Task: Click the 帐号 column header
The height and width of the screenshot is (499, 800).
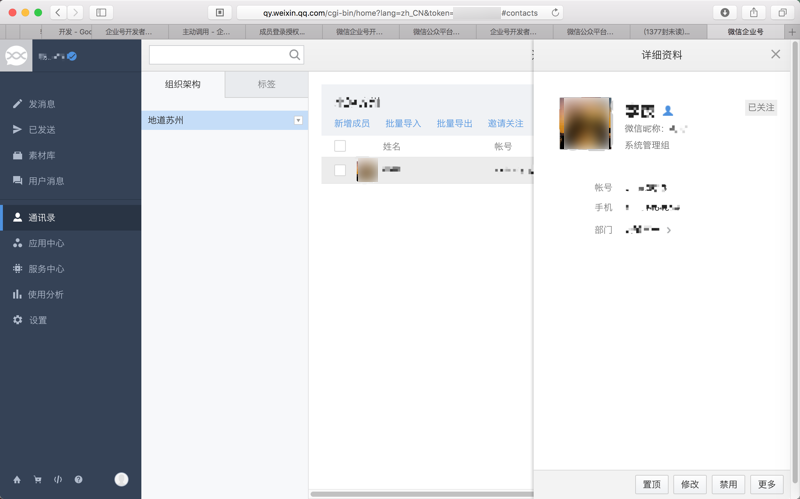Action: pos(503,146)
